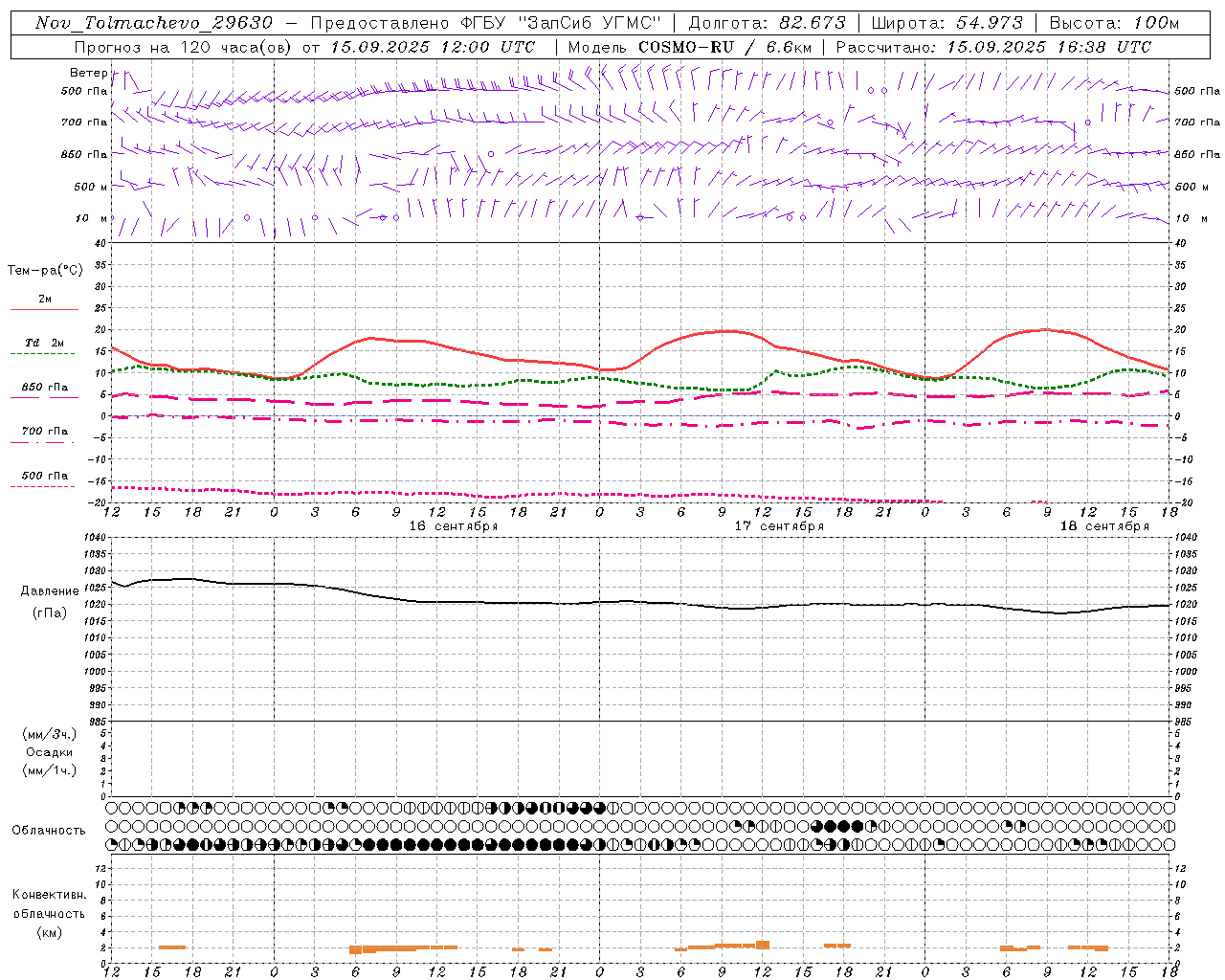Click the 17 сентября date label

coord(779,526)
